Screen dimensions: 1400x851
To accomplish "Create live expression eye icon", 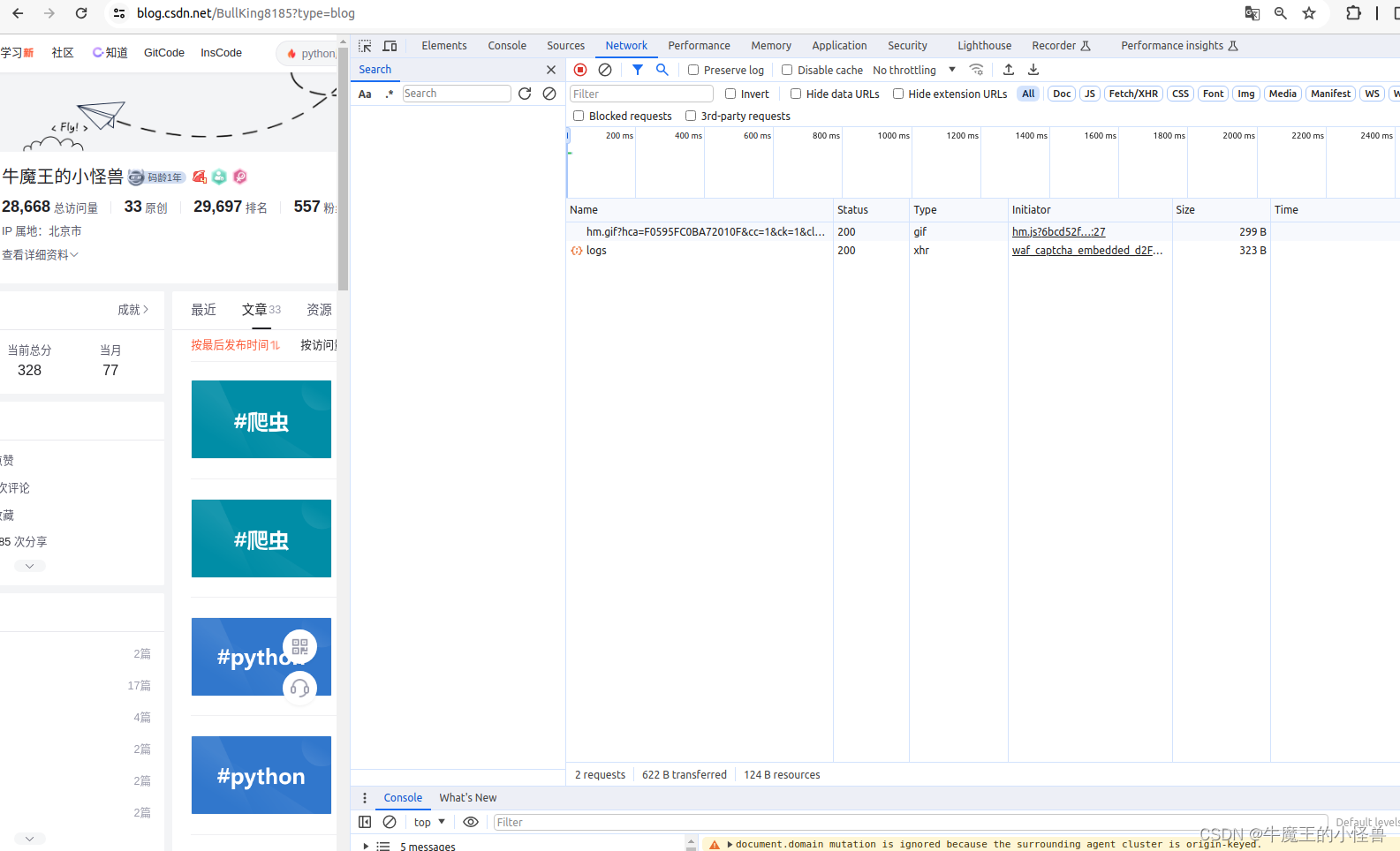I will click(x=471, y=822).
